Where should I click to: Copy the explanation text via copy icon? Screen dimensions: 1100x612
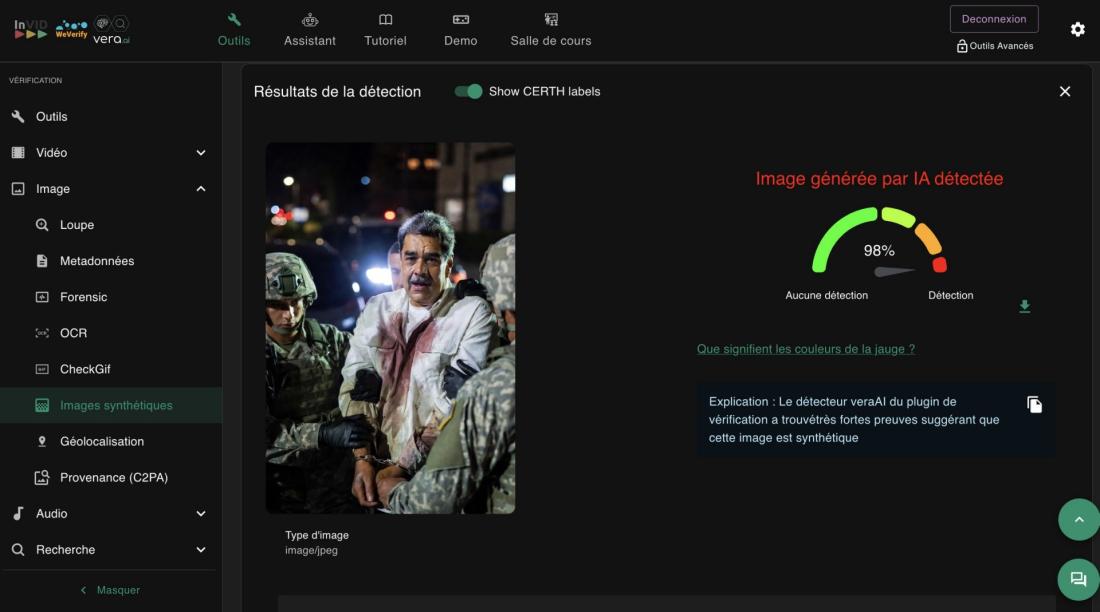1034,404
